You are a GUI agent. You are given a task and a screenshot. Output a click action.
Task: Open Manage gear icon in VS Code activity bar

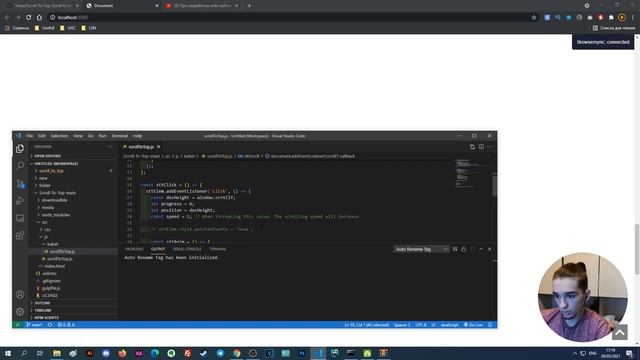[20, 312]
